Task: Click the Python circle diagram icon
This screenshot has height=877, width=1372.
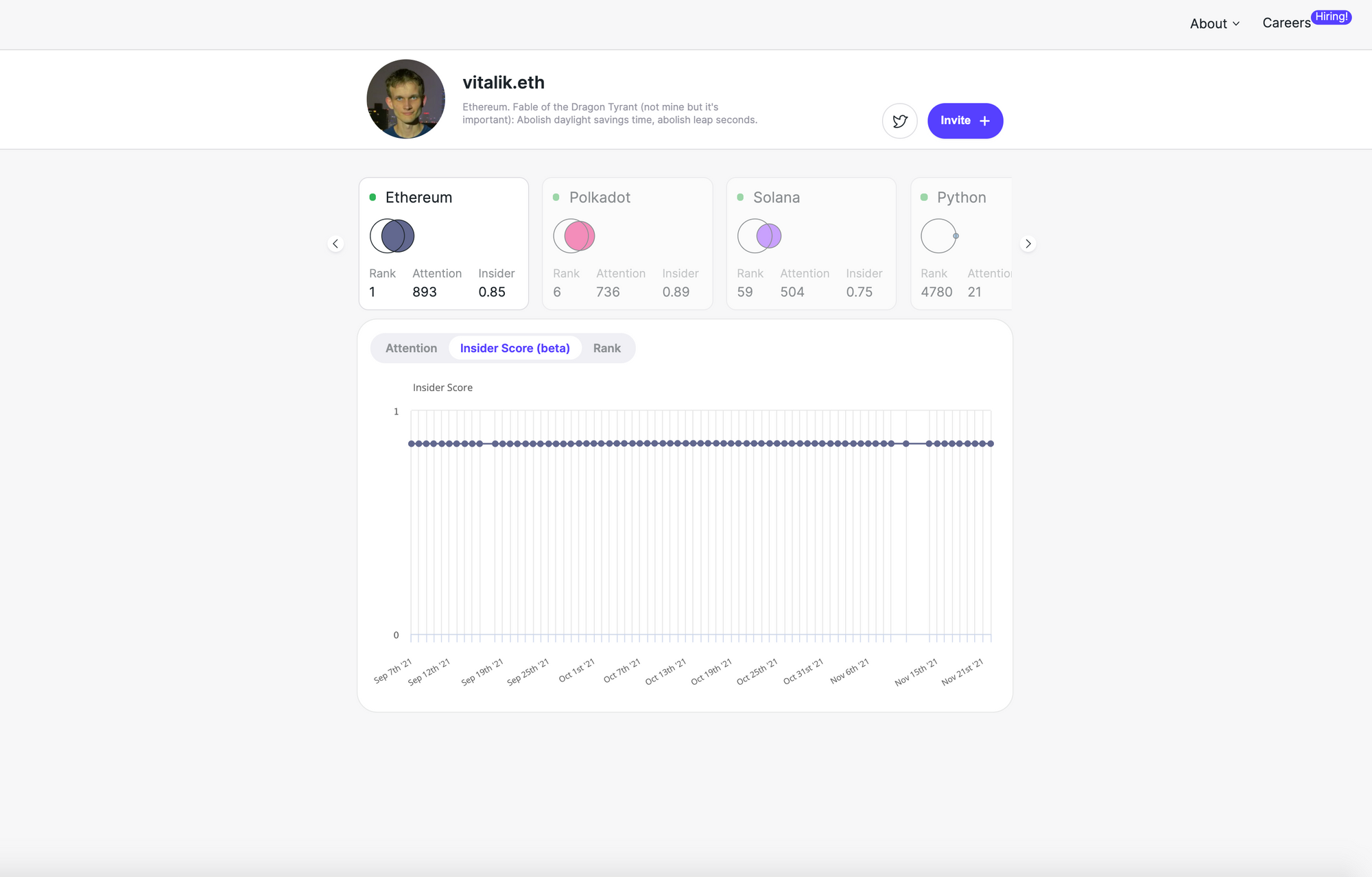Action: [939, 236]
